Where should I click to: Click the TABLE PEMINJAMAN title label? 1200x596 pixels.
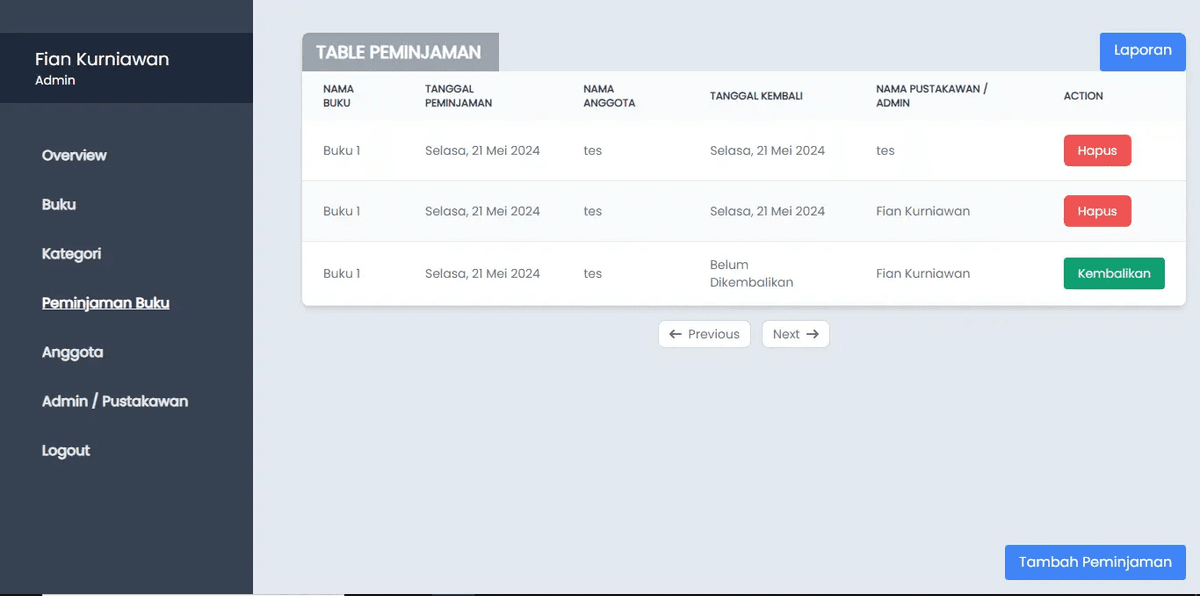click(x=399, y=52)
